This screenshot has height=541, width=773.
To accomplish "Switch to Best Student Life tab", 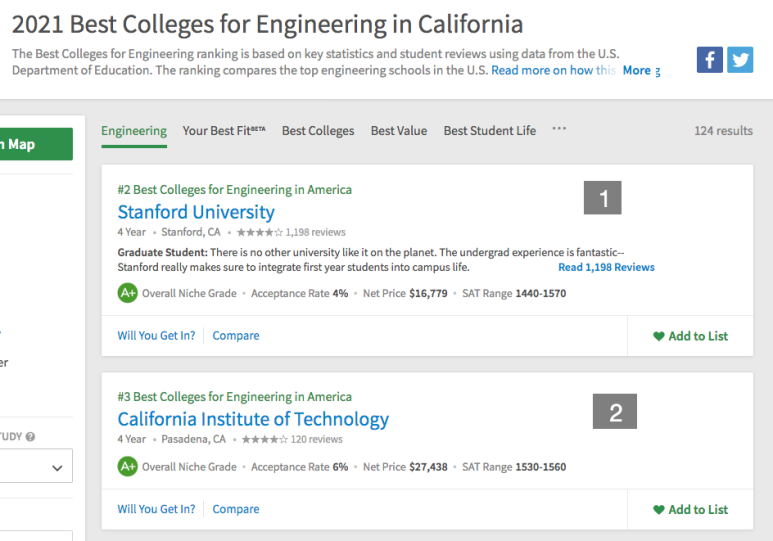I will click(x=490, y=131).
